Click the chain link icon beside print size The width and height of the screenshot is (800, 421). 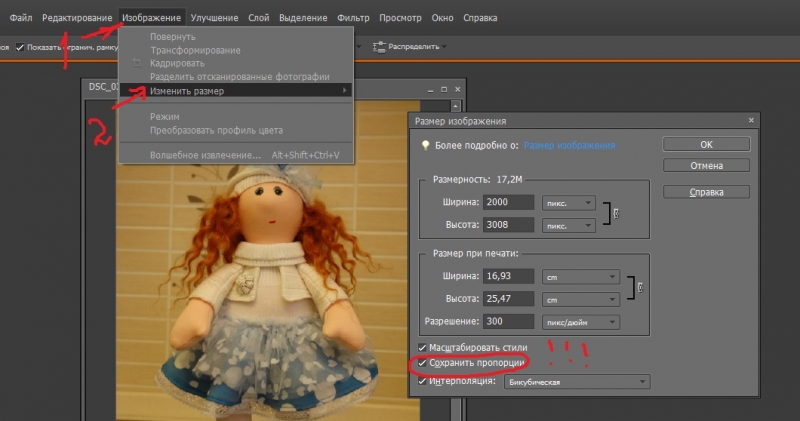[640, 287]
